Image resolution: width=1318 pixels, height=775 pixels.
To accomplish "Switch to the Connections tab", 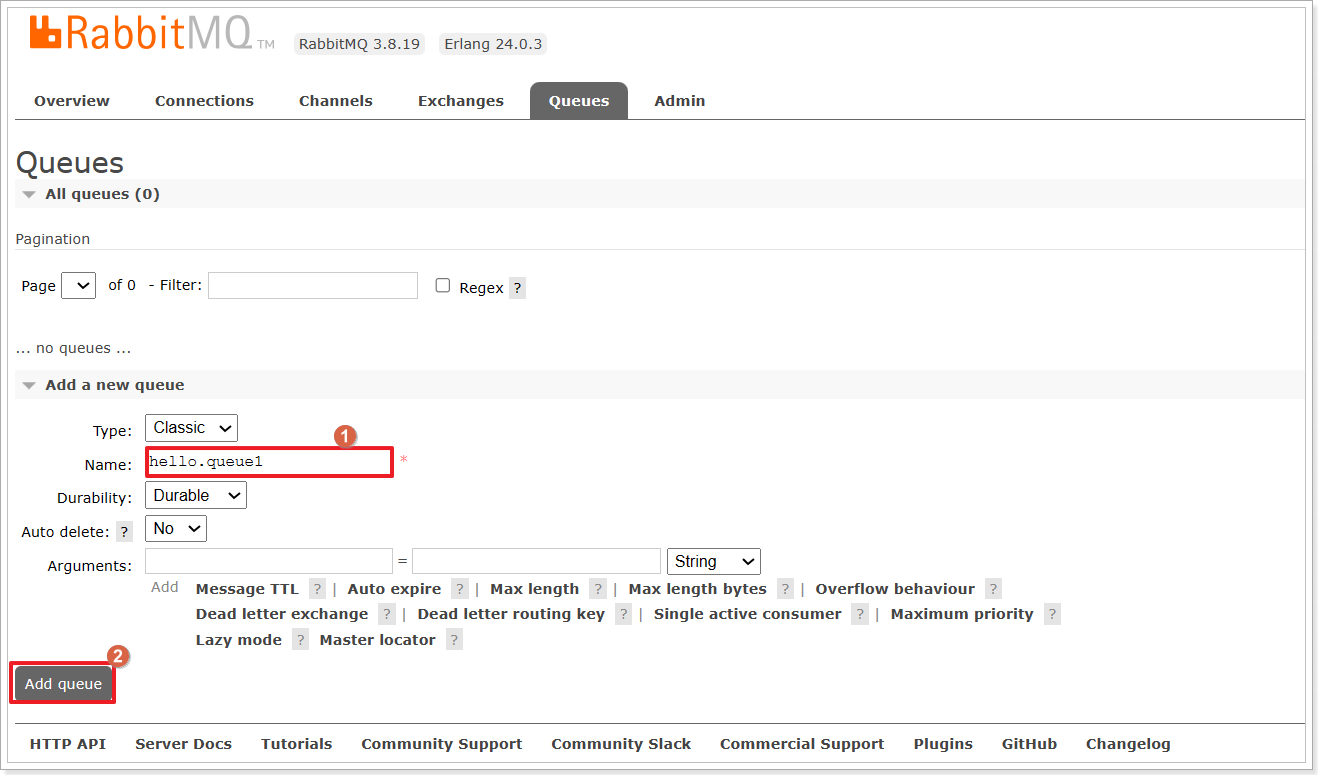I will [x=204, y=101].
